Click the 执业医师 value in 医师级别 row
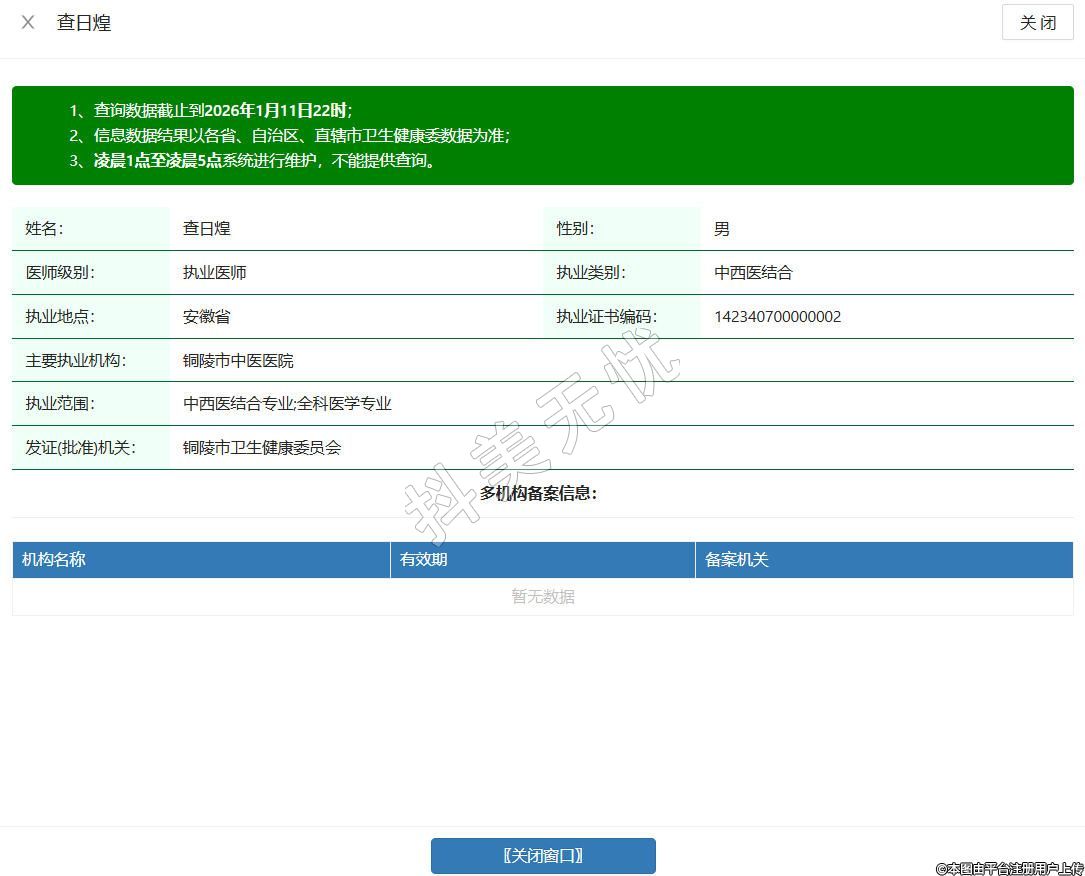 (x=215, y=273)
